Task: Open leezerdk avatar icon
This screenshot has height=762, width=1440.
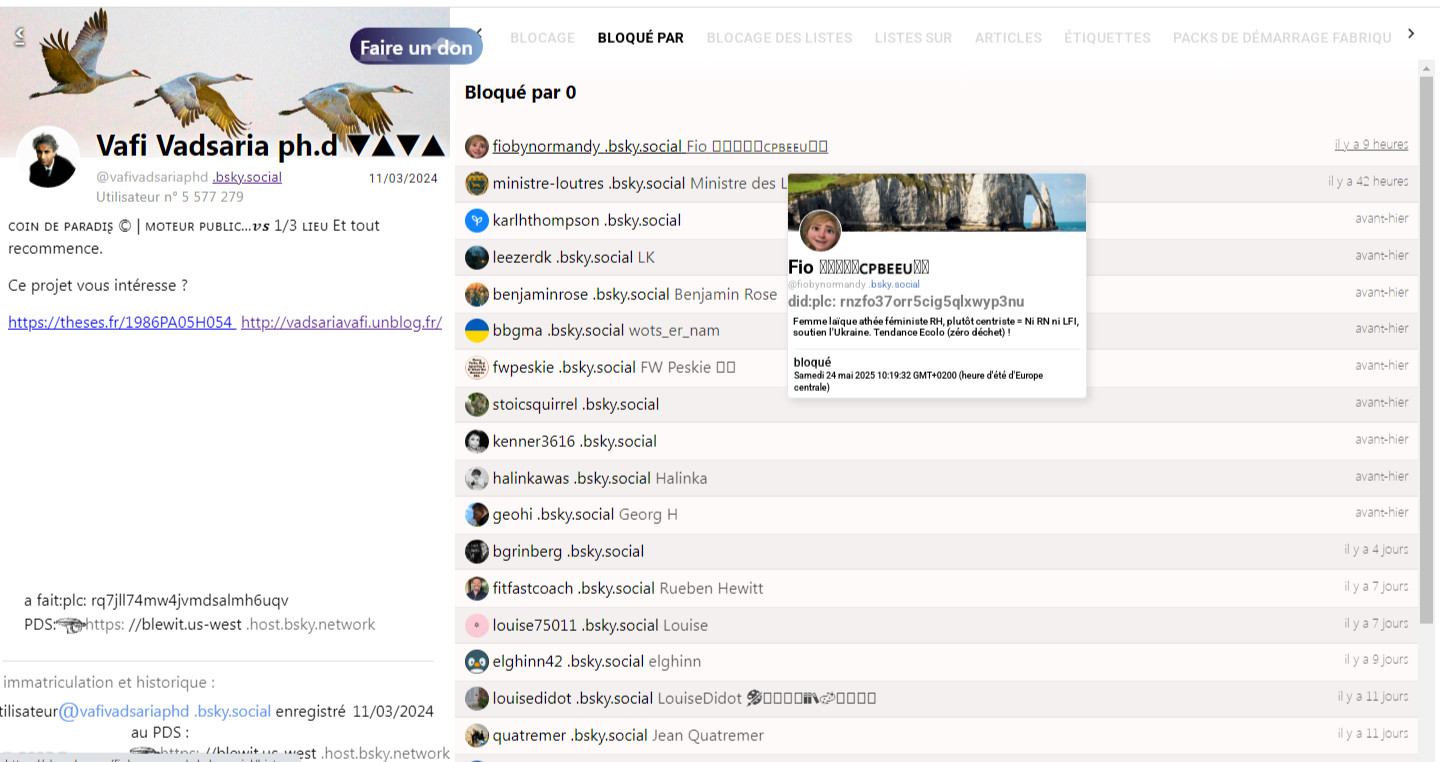Action: click(x=477, y=257)
